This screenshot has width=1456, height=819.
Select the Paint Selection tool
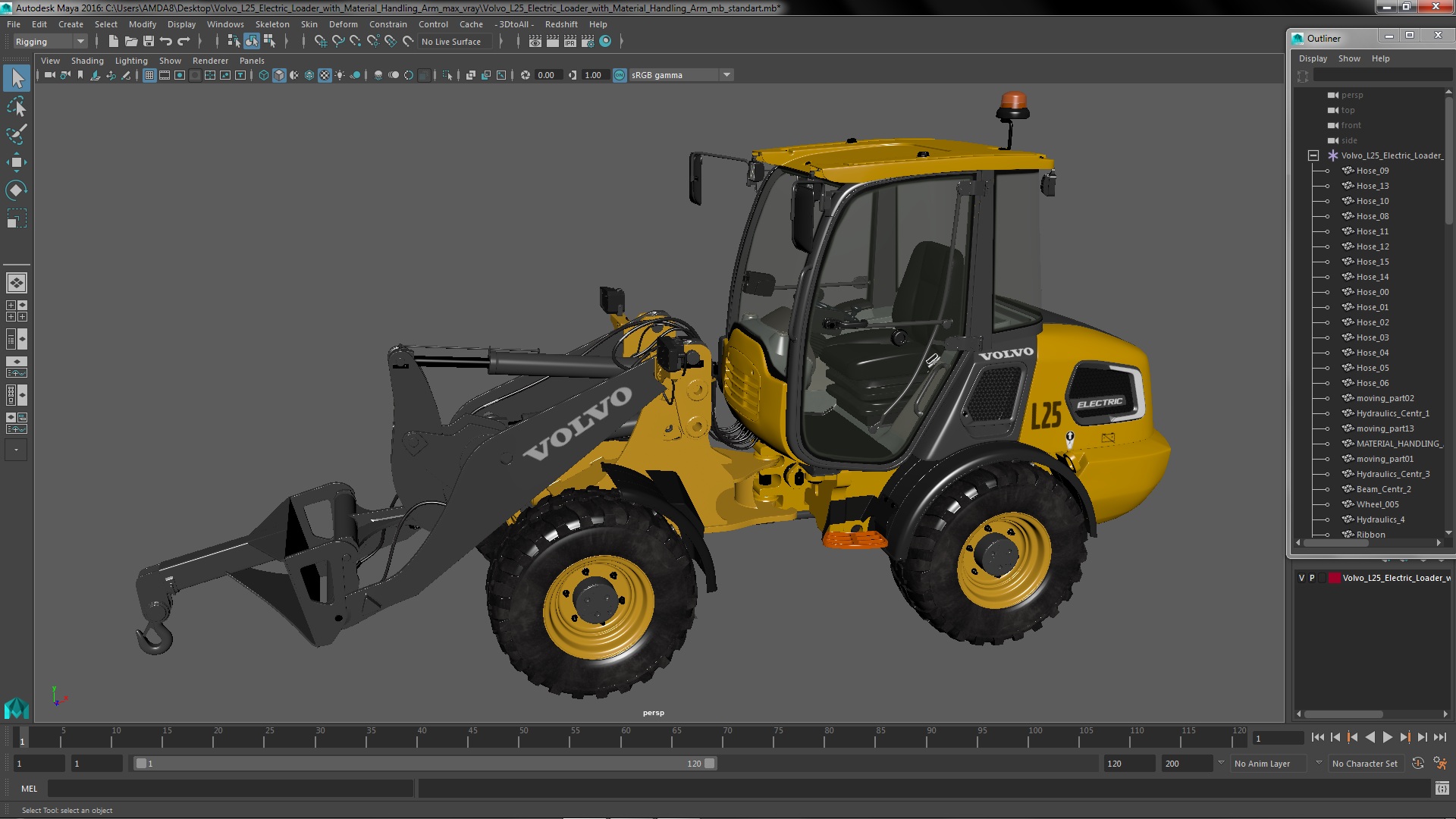click(x=16, y=134)
